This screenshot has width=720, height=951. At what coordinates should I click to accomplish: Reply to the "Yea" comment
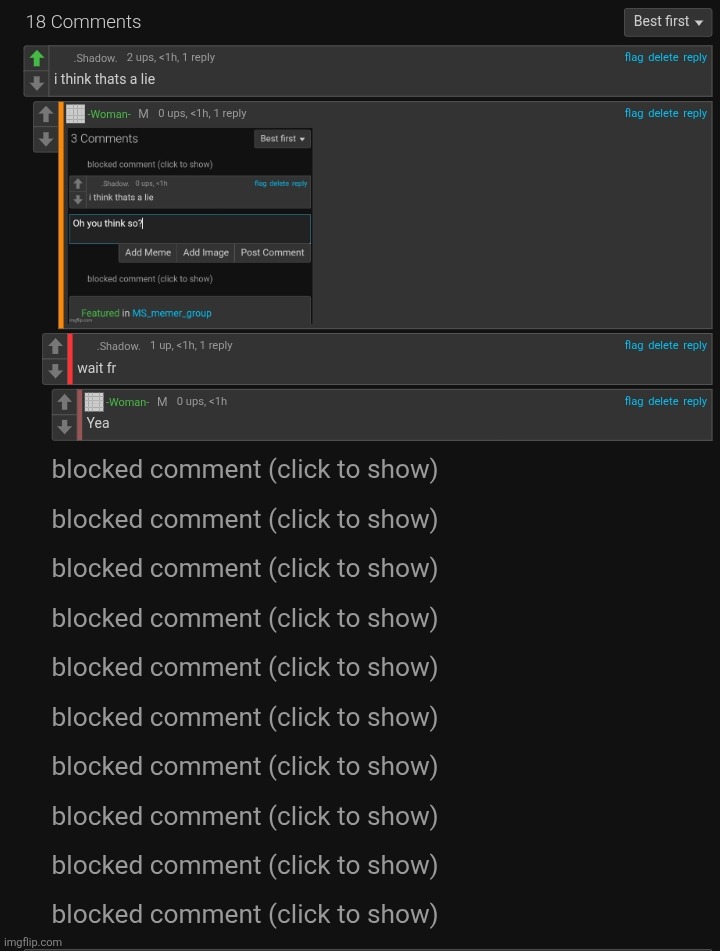pyautogui.click(x=695, y=401)
